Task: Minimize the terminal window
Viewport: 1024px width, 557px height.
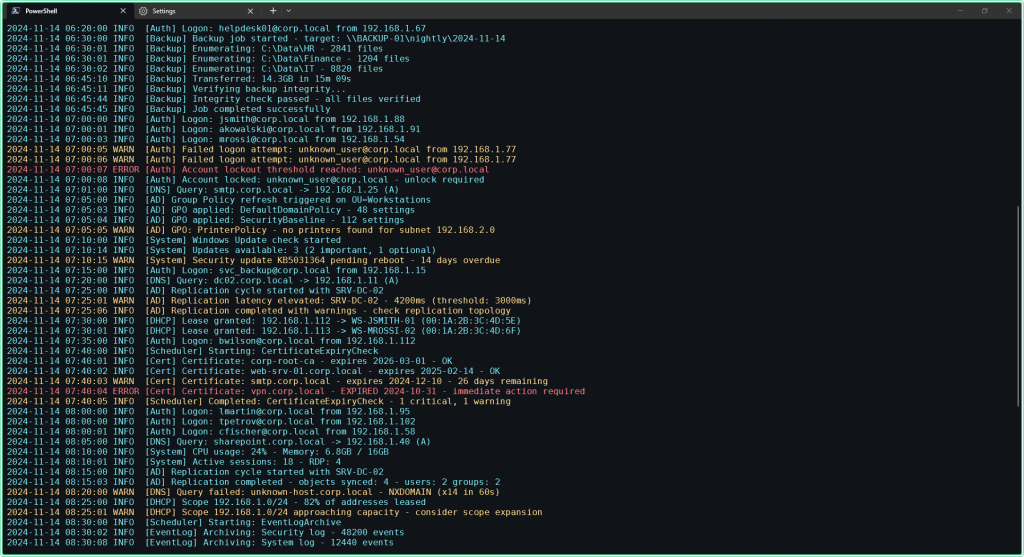Action: point(960,10)
